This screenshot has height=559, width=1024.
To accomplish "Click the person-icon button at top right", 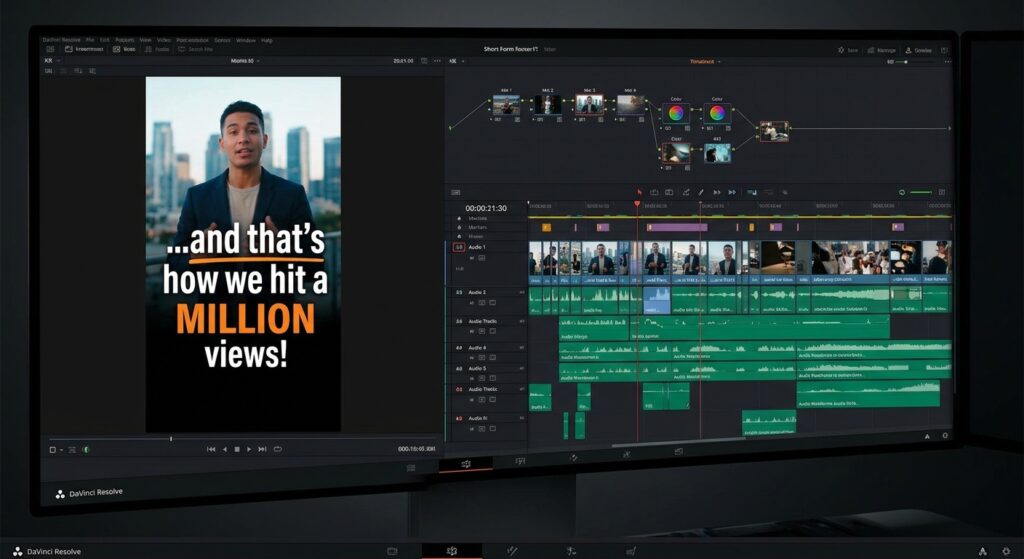I will (918, 50).
